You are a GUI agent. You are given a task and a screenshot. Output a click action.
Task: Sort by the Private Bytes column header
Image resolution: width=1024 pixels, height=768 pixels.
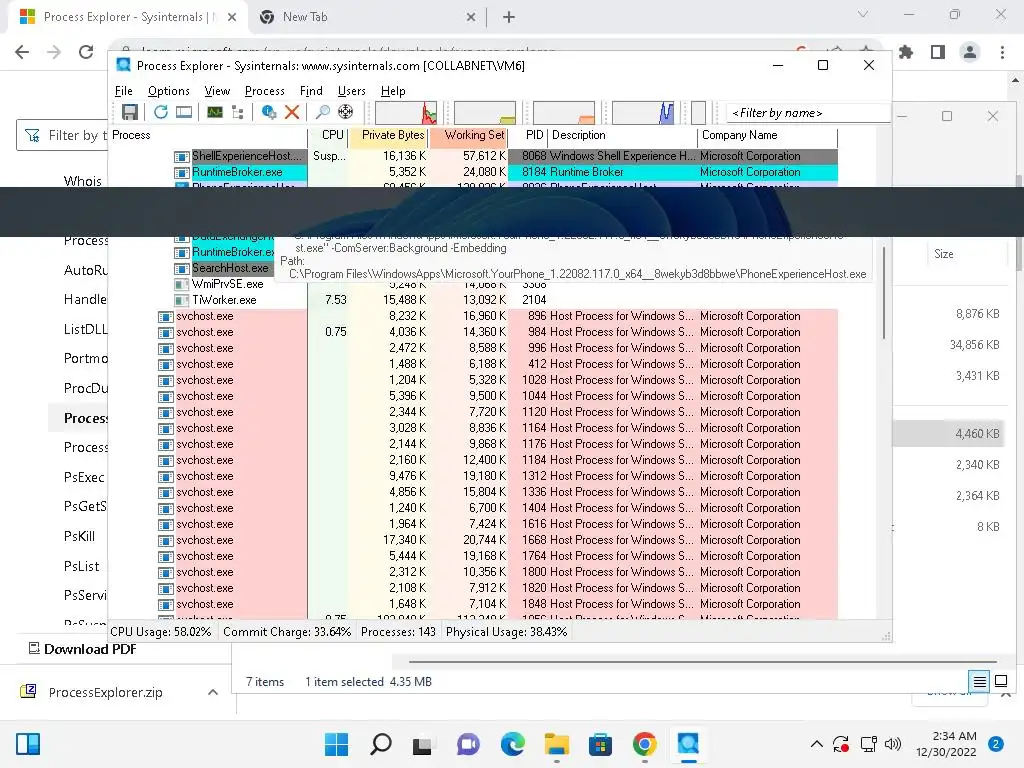click(388, 135)
